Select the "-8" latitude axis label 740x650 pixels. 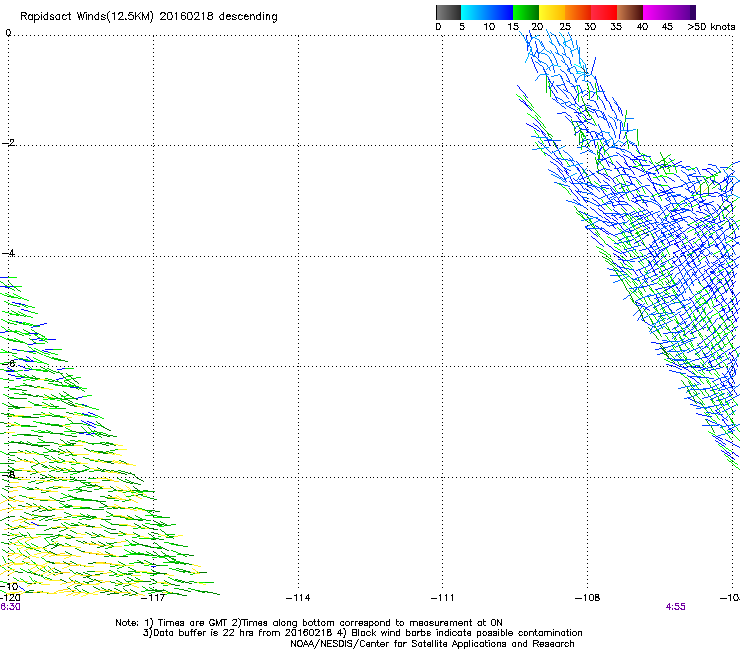(8, 474)
